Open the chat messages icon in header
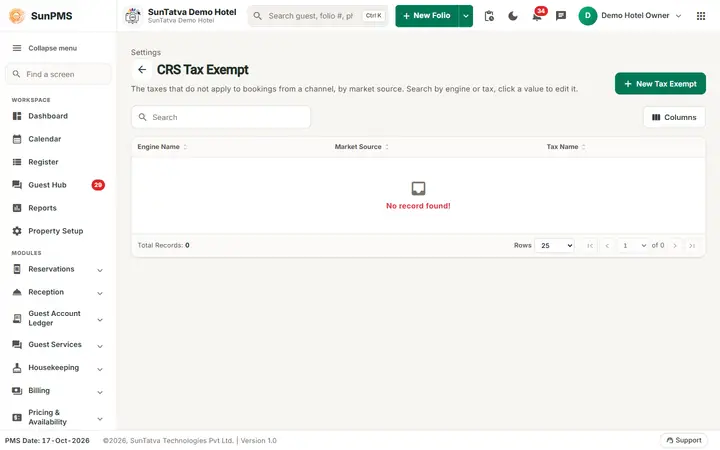The width and height of the screenshot is (720, 450). pyautogui.click(x=561, y=16)
